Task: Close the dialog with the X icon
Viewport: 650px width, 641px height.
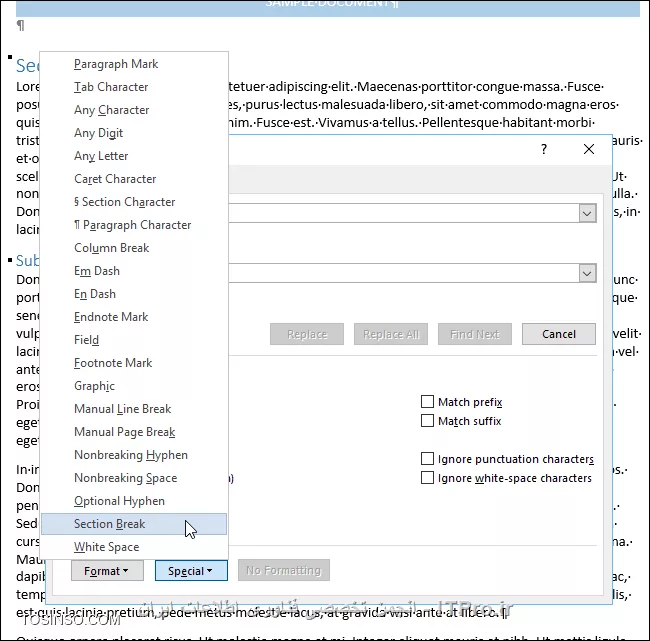Action: [589, 149]
